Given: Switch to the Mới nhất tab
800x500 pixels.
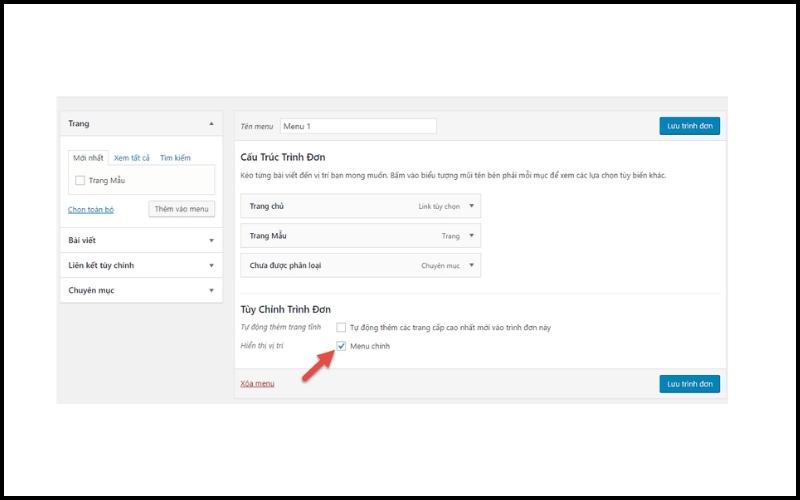Looking at the screenshot, I should point(87,158).
